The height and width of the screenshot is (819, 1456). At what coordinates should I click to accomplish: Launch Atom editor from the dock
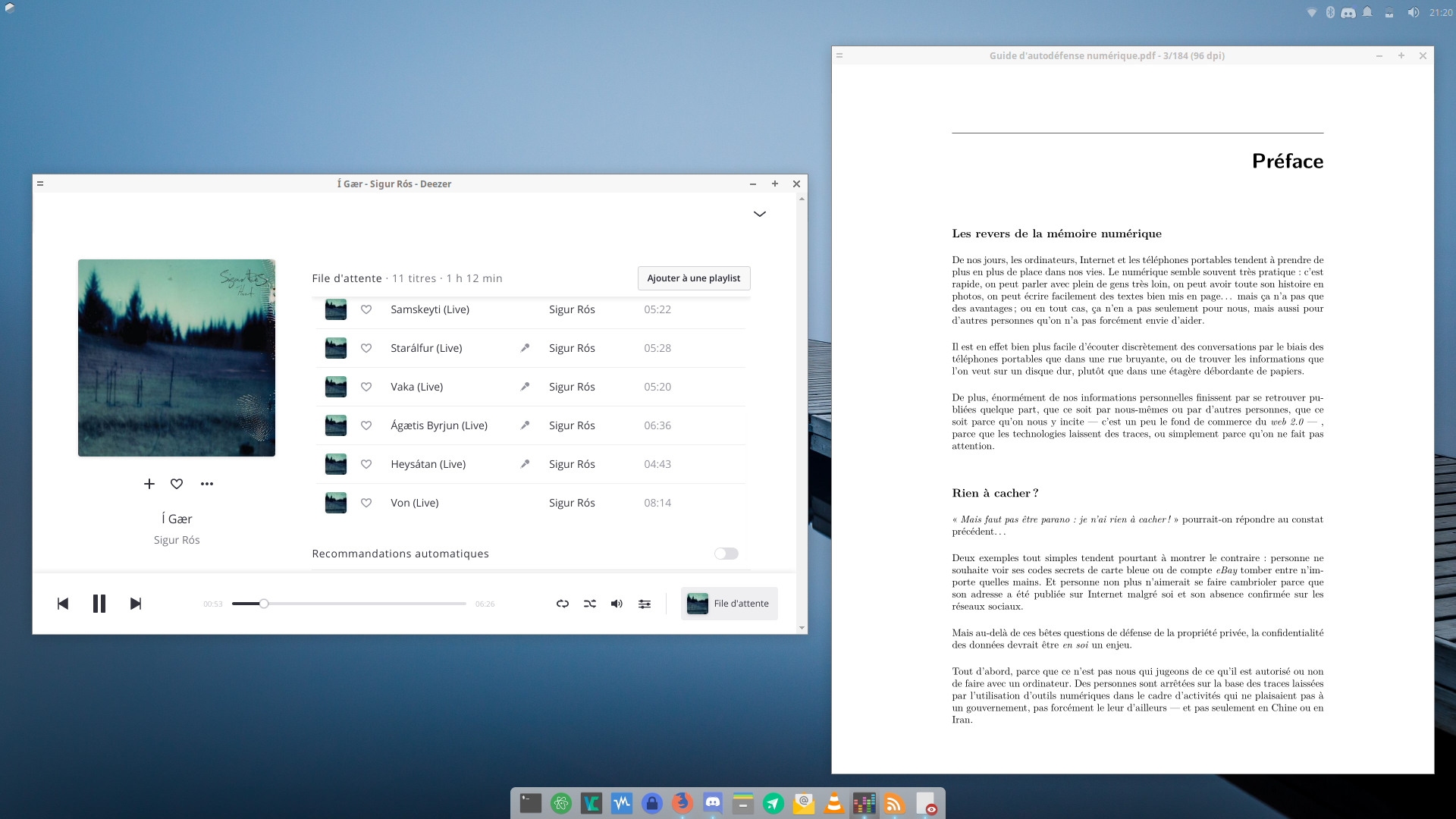tap(561, 803)
